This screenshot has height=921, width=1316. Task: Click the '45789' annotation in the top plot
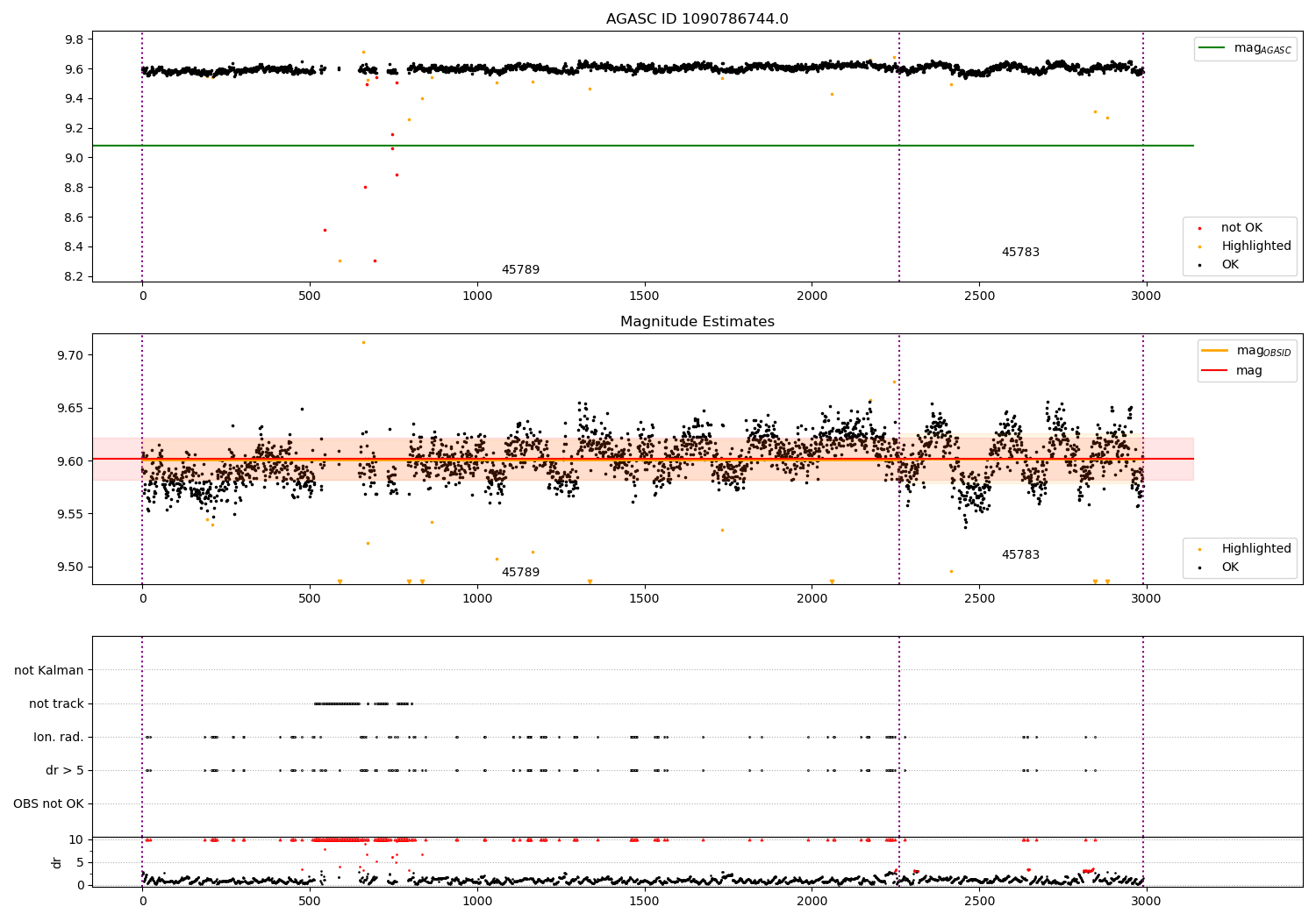click(520, 270)
